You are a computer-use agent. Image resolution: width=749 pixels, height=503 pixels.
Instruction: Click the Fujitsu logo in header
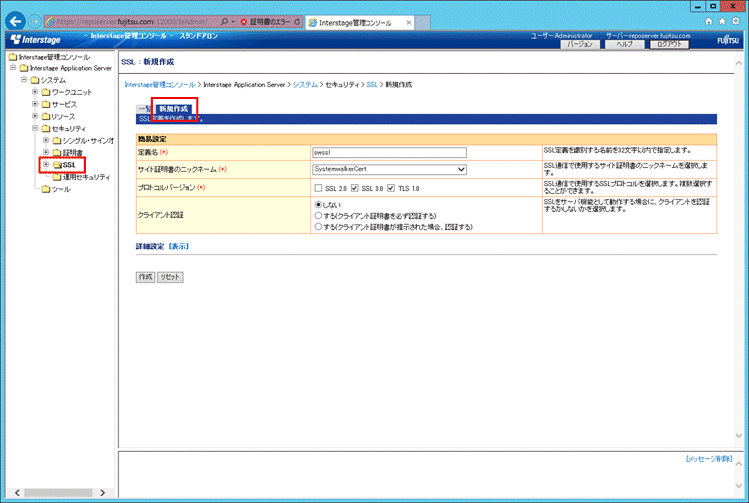(728, 40)
